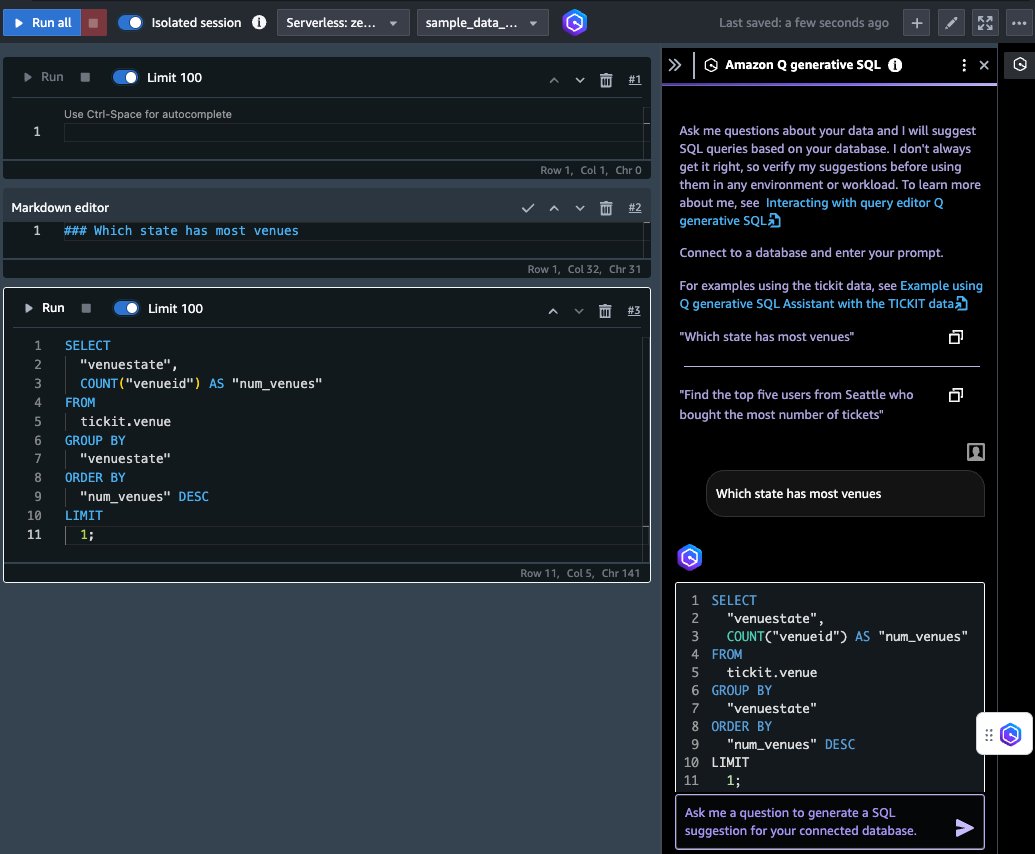Move markdown cell #2 up
1035x854 pixels.
point(554,208)
